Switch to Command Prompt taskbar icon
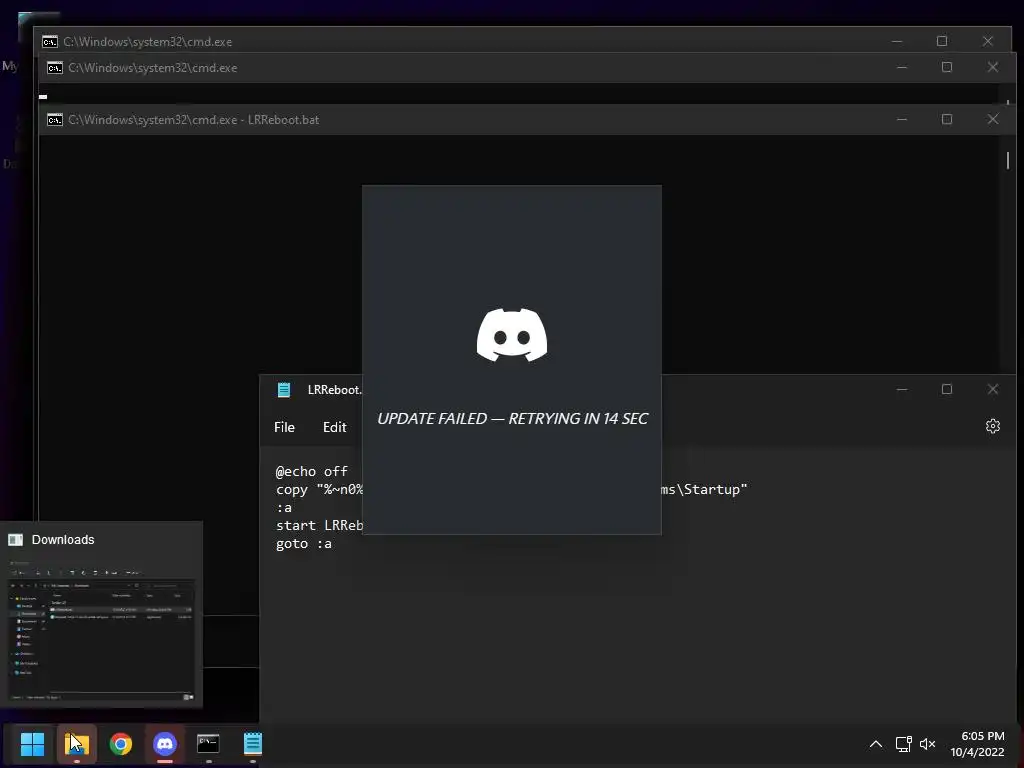Screen dimensions: 1024x768 [x=208, y=744]
